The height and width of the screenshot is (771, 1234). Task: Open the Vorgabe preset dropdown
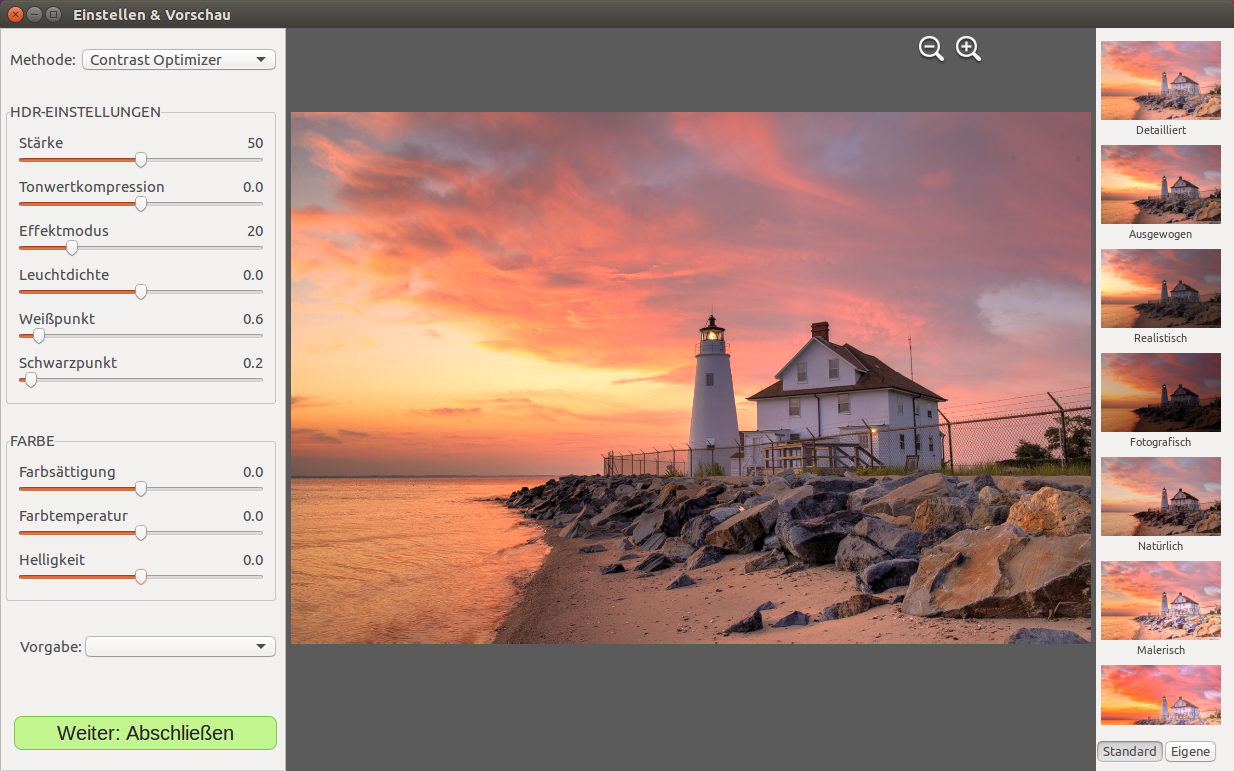(180, 647)
